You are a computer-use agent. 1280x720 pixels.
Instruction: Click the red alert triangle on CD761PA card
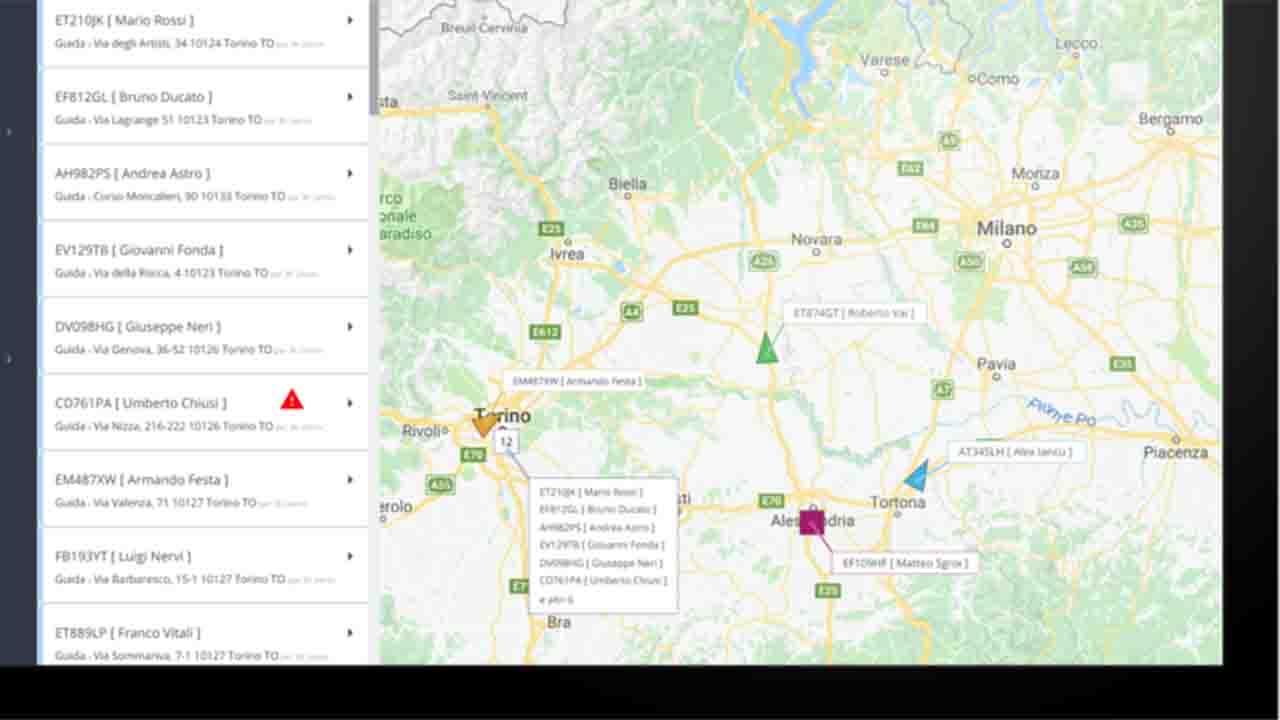pos(290,399)
